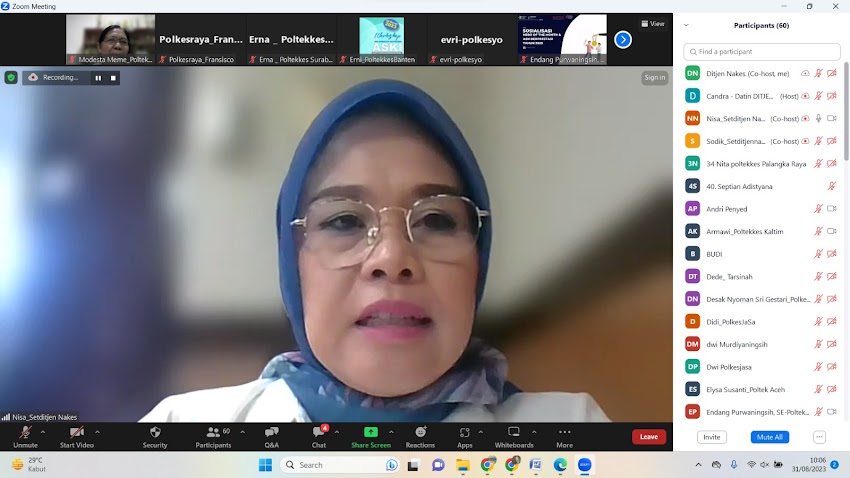Toggle the Participants panel button
The image size is (850, 478).
[213, 437]
